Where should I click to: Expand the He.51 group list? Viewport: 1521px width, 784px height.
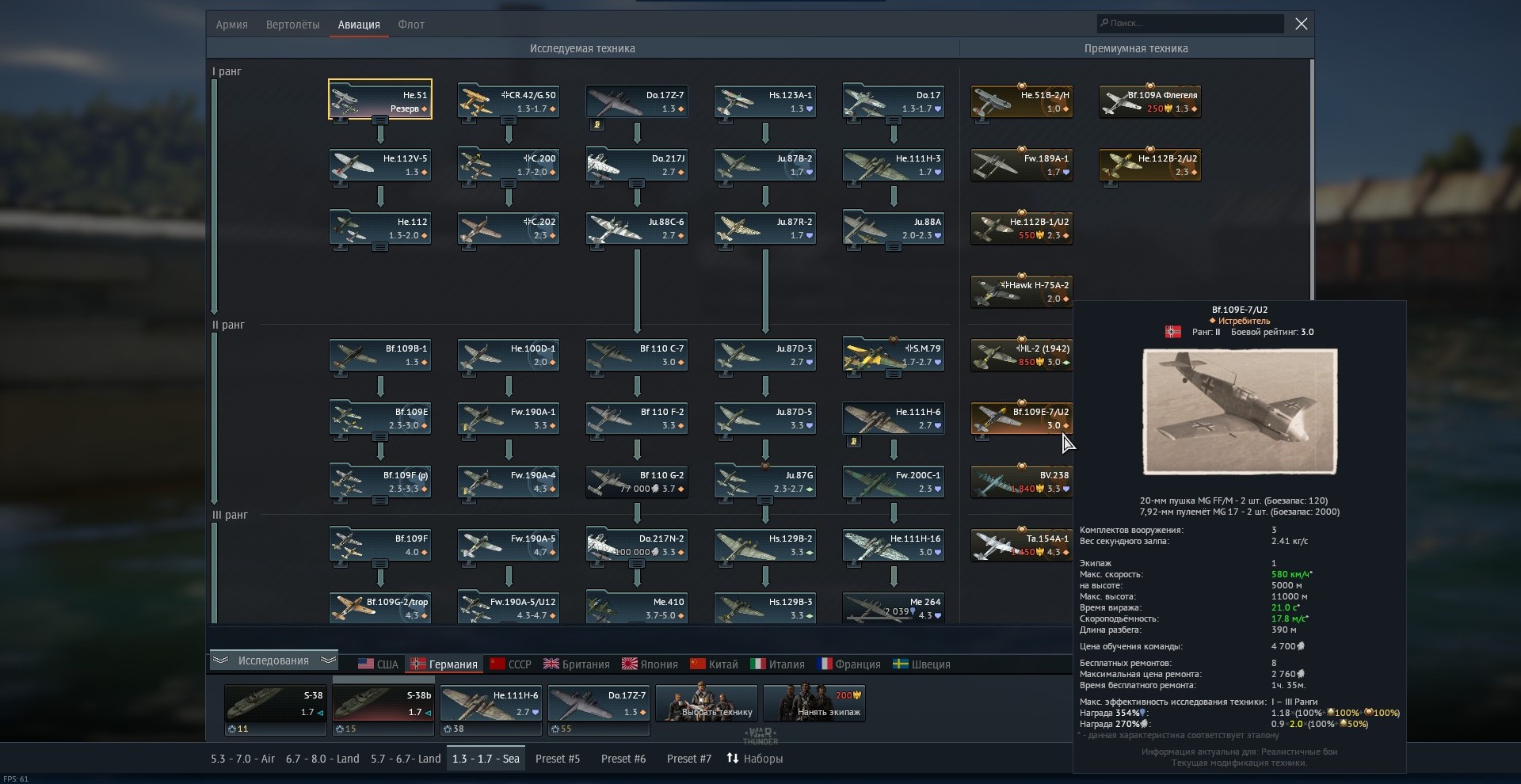[380, 120]
